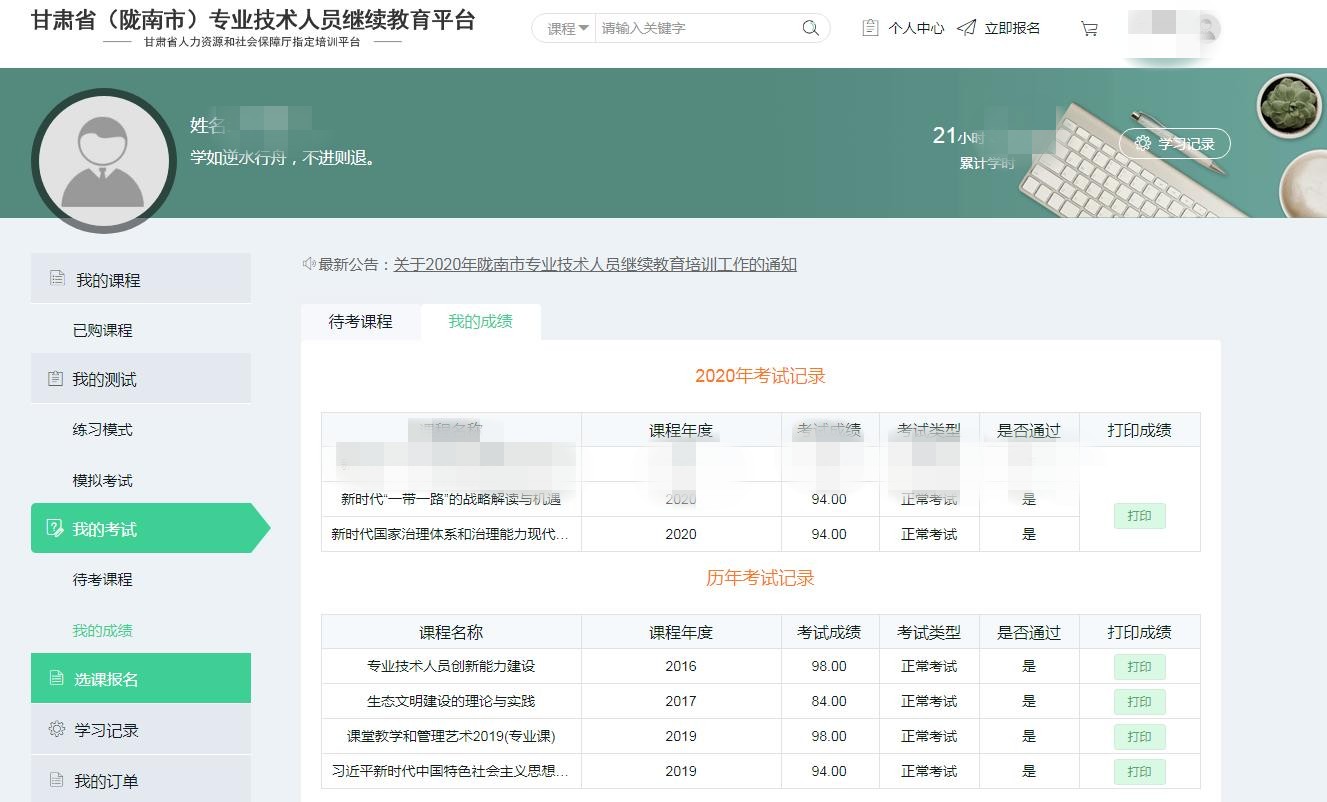
Task: Open the shopping cart icon
Action: click(x=1089, y=29)
